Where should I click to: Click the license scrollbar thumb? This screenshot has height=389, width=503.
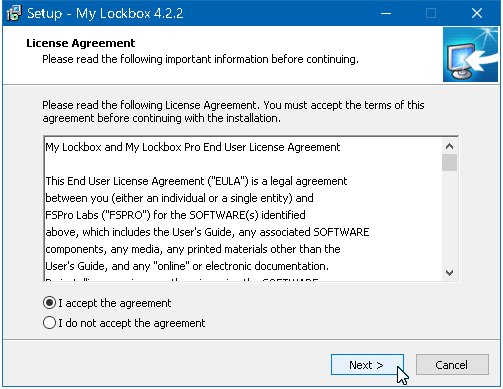449,162
